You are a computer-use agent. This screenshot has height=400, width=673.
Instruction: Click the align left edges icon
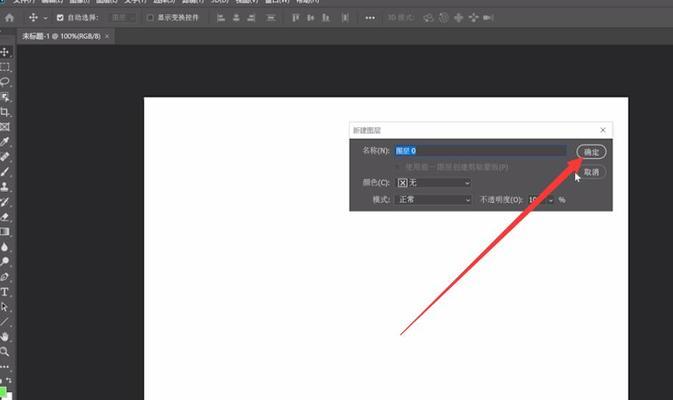coord(221,18)
